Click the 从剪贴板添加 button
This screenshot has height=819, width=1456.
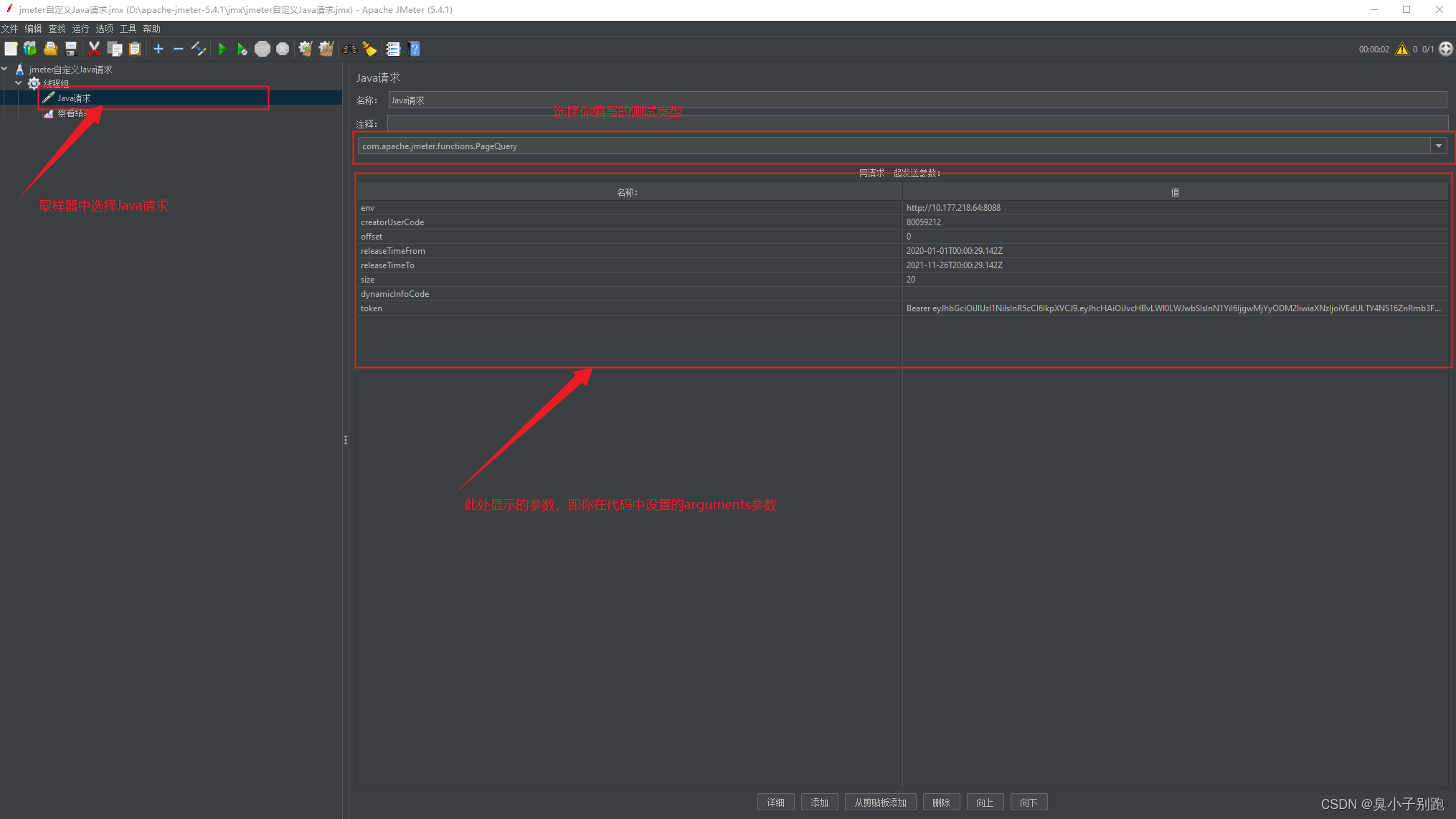(x=880, y=803)
